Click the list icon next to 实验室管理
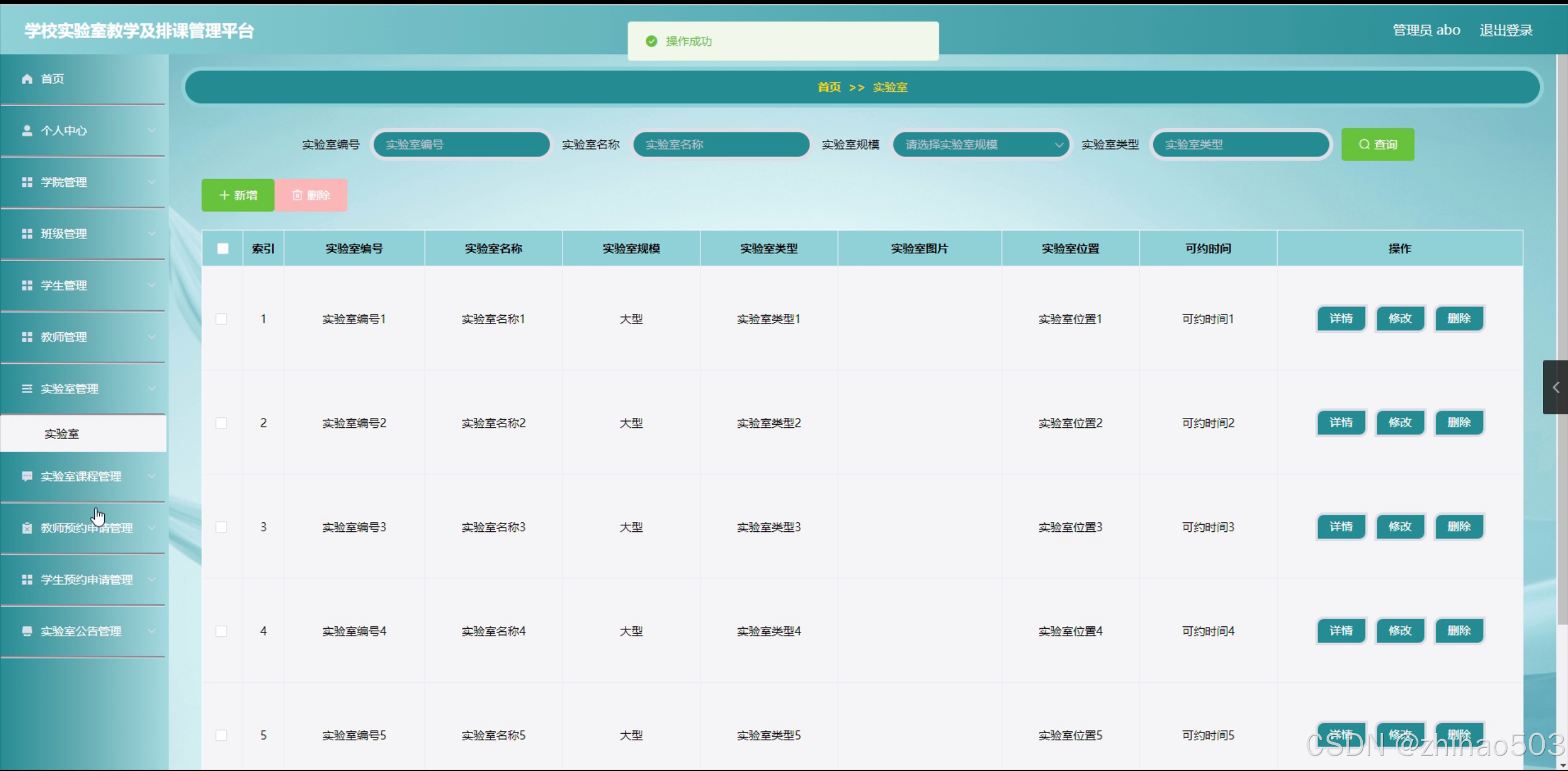 pyautogui.click(x=27, y=389)
